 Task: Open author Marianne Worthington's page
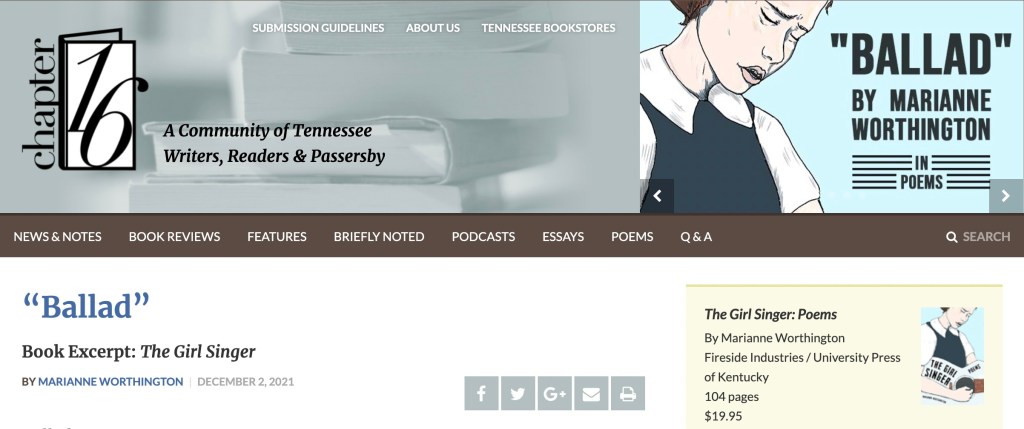click(x=110, y=381)
